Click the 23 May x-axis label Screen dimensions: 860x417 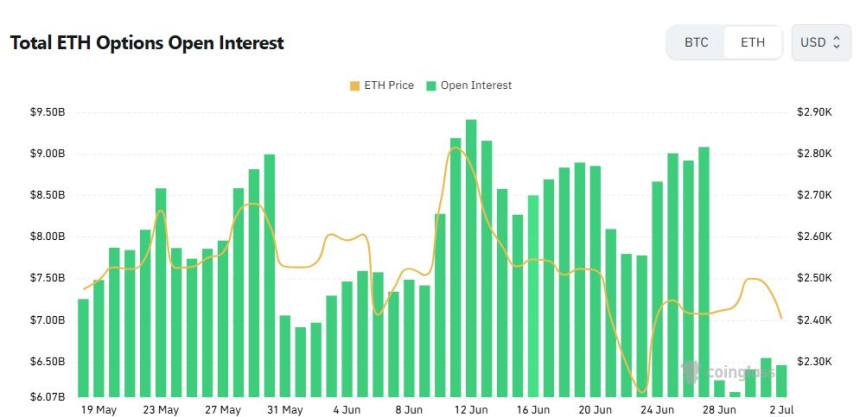click(161, 410)
